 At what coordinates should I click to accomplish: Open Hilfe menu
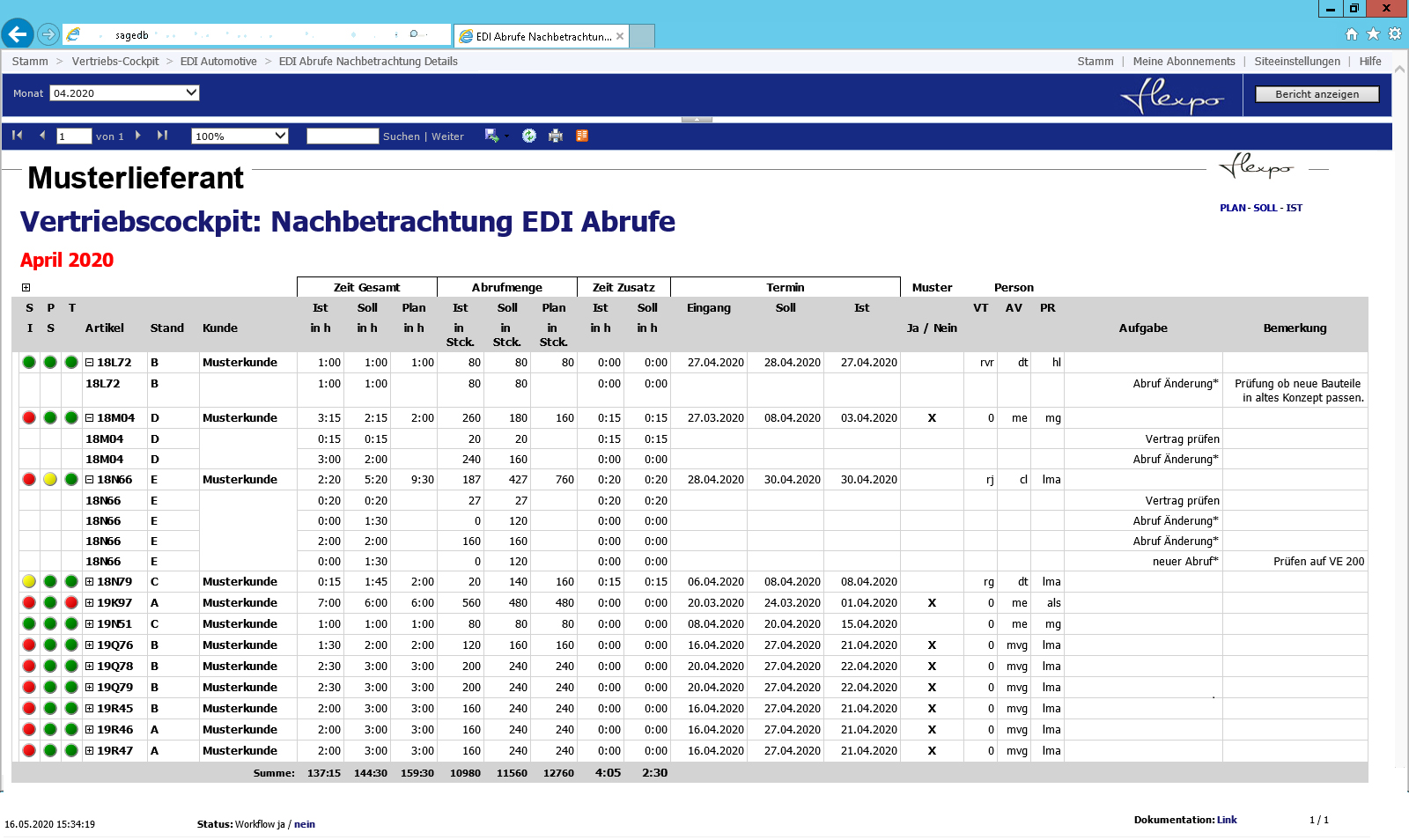(1370, 61)
